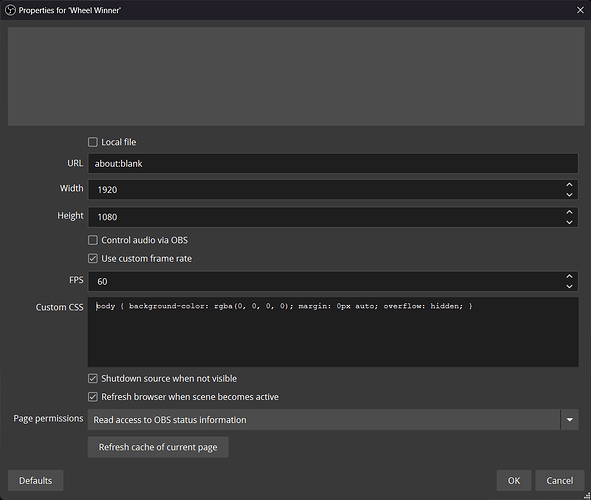Uncheck Shutdown source when not visible

(x=93, y=378)
